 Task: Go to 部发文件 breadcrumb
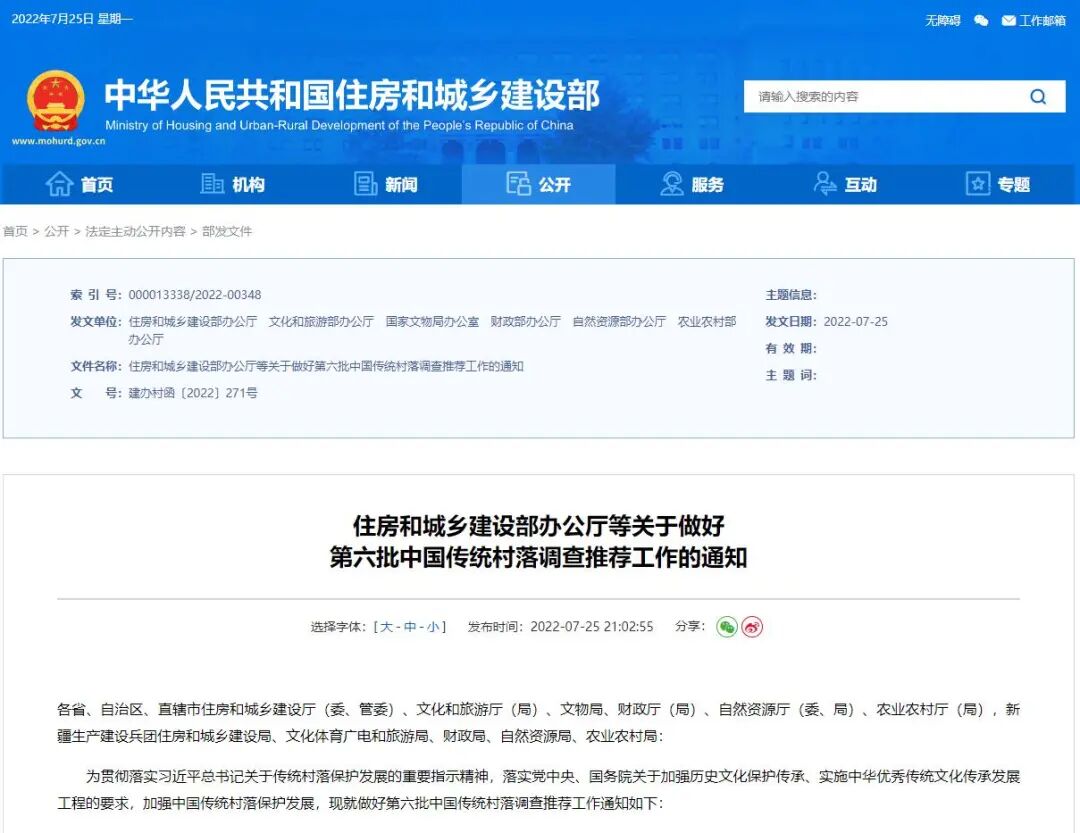point(227,232)
